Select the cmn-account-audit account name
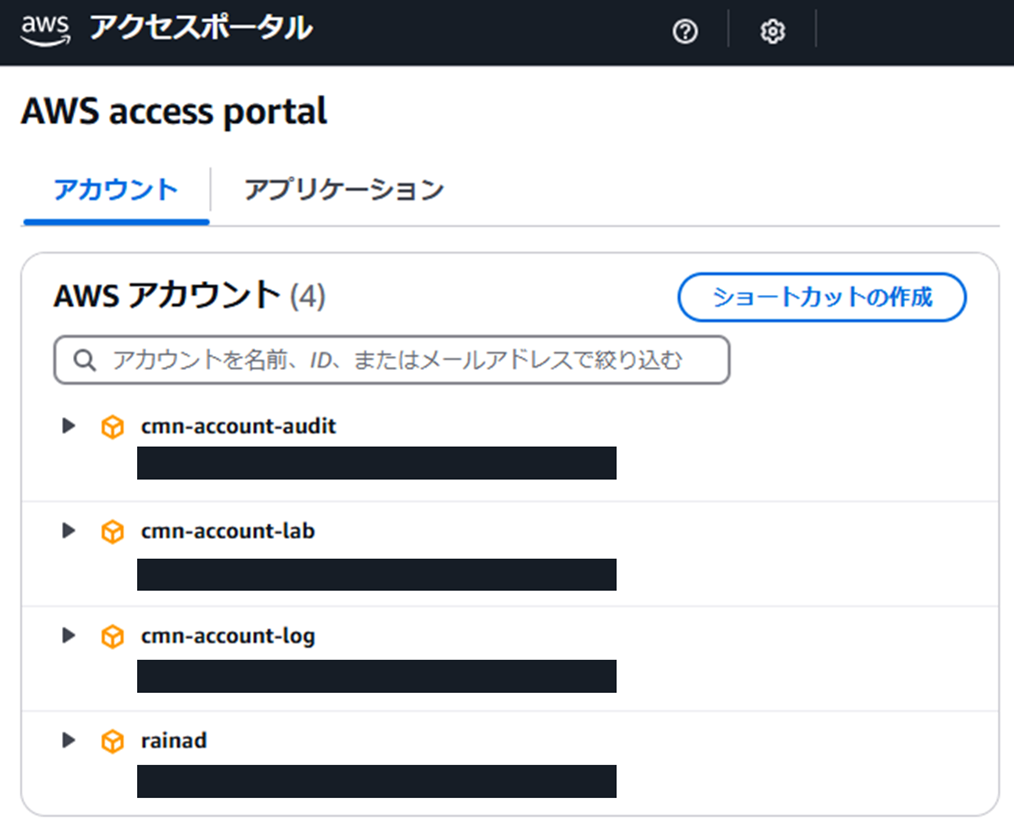 [239, 426]
